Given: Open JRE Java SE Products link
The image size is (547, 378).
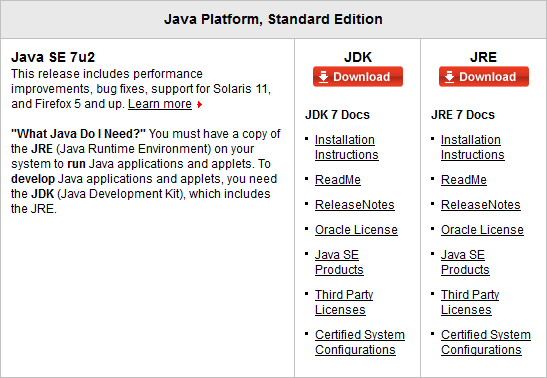Looking at the screenshot, I should [x=465, y=262].
